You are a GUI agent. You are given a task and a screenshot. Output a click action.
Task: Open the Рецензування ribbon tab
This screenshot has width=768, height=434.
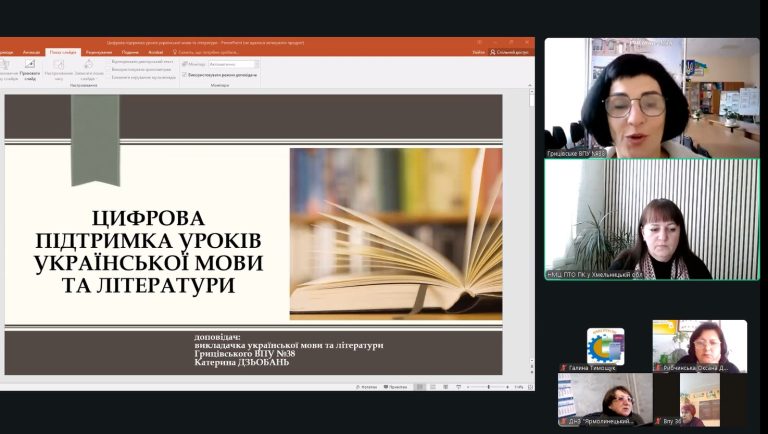pyautogui.click(x=99, y=52)
